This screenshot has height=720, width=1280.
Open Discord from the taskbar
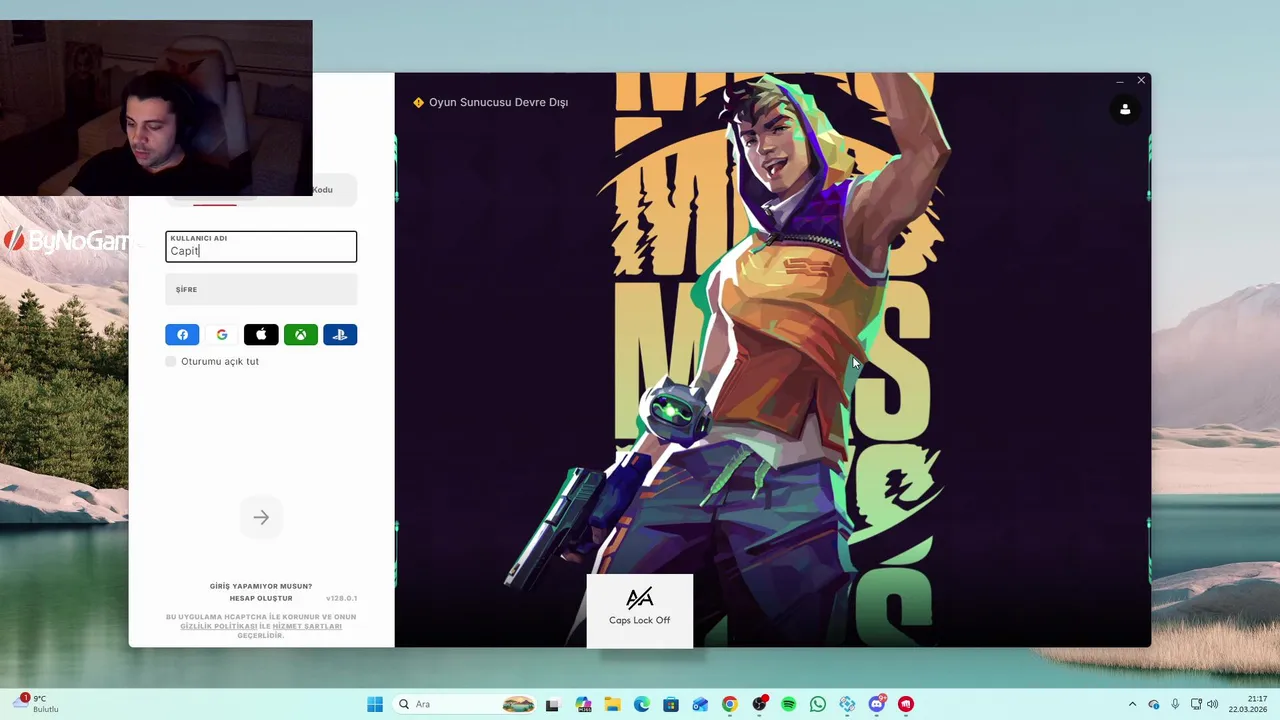click(x=877, y=704)
